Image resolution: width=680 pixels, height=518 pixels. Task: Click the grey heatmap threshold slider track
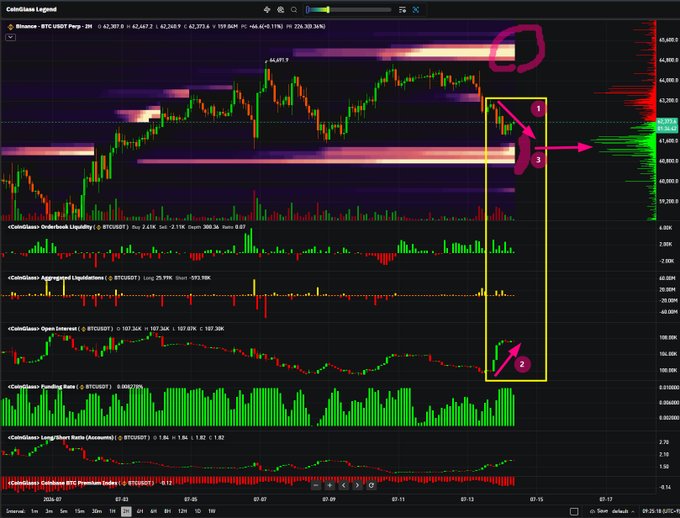tap(360, 10)
